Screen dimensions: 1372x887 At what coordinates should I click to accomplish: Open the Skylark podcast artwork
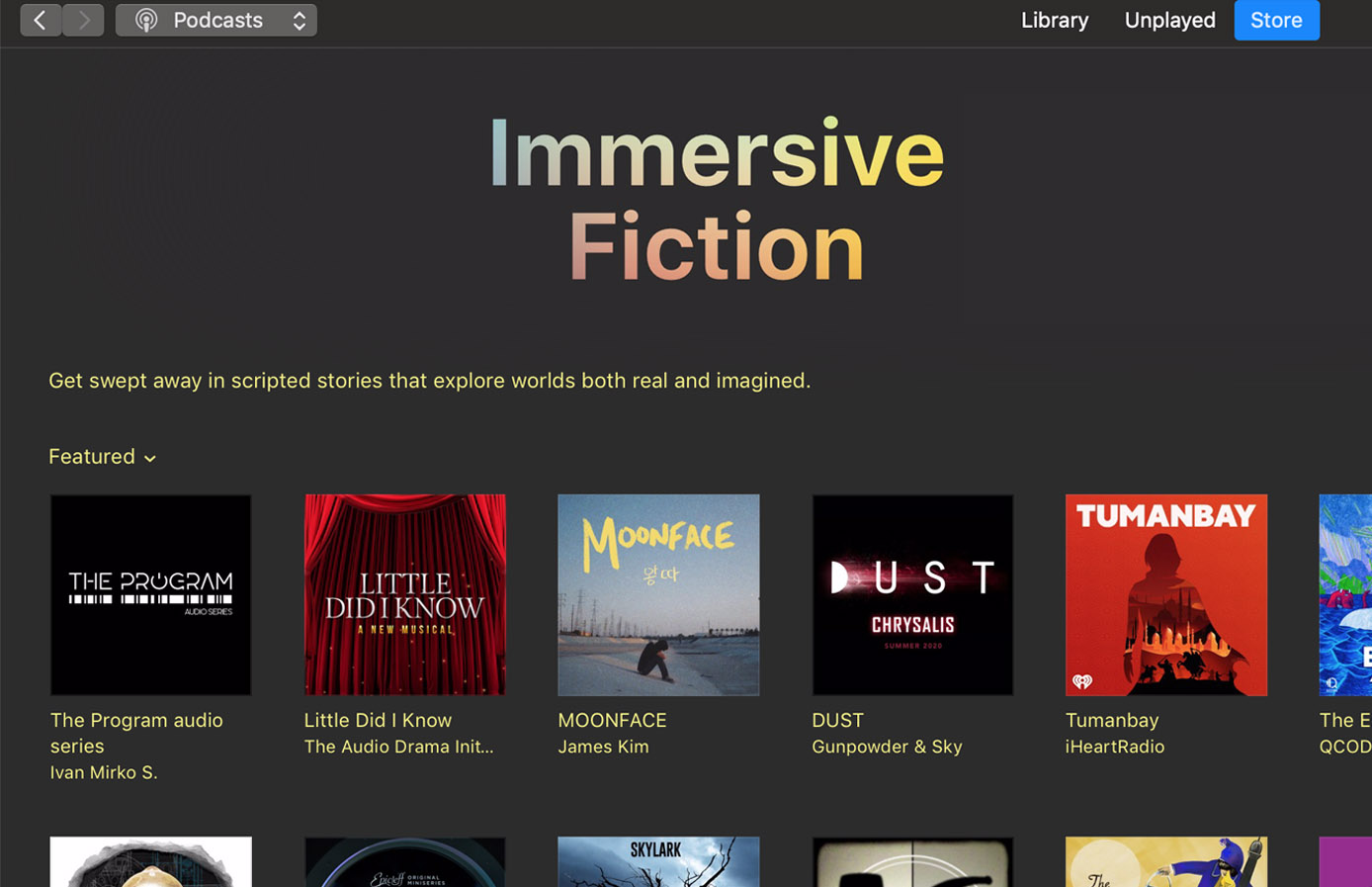click(x=658, y=861)
